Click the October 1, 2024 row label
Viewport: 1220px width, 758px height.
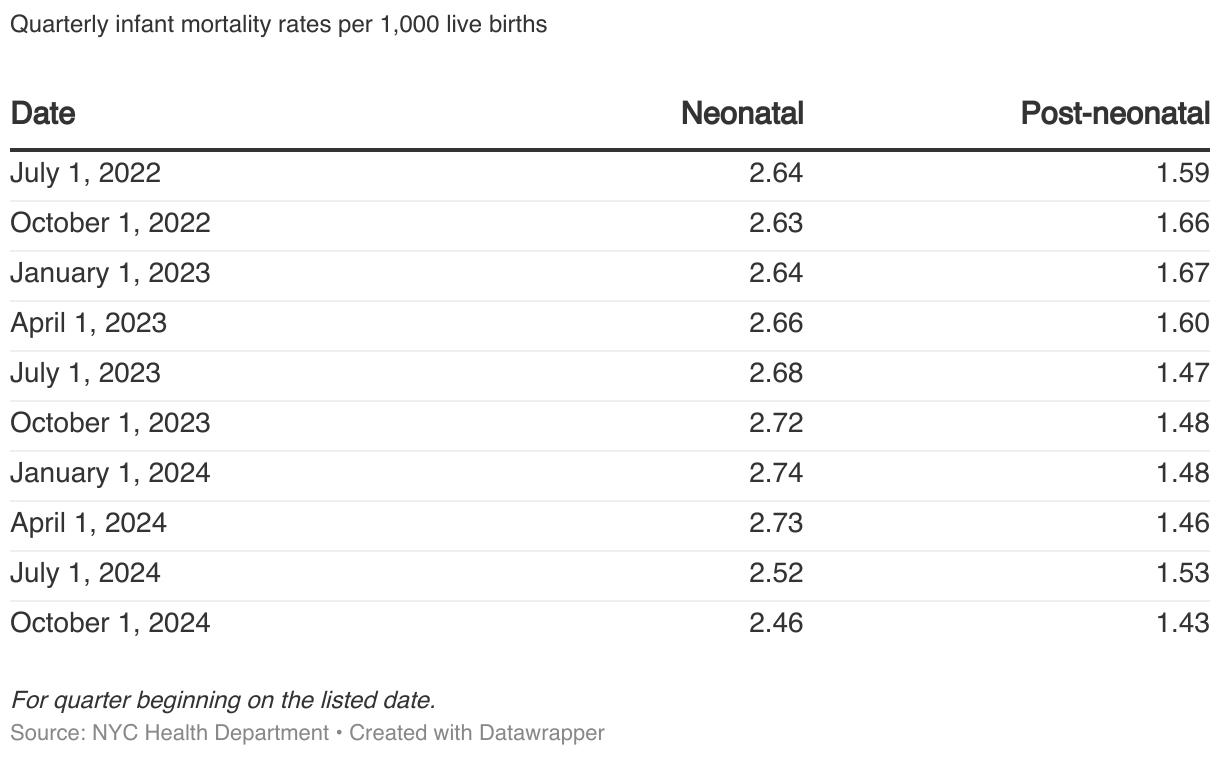pos(110,623)
